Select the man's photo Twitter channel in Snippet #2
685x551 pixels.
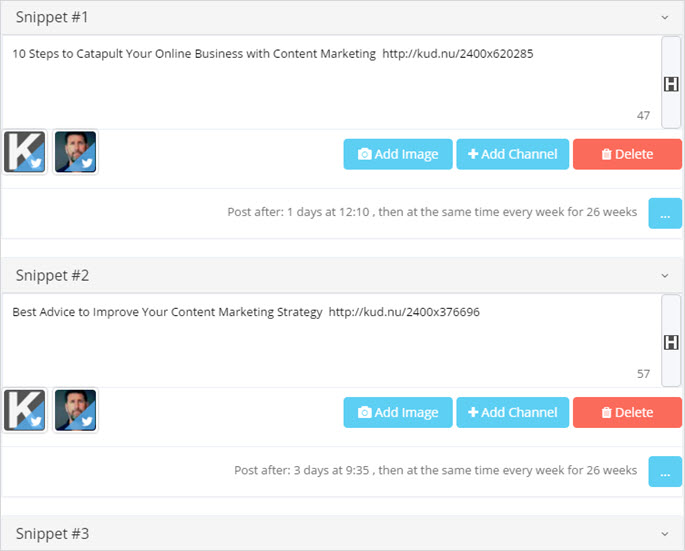click(x=75, y=410)
